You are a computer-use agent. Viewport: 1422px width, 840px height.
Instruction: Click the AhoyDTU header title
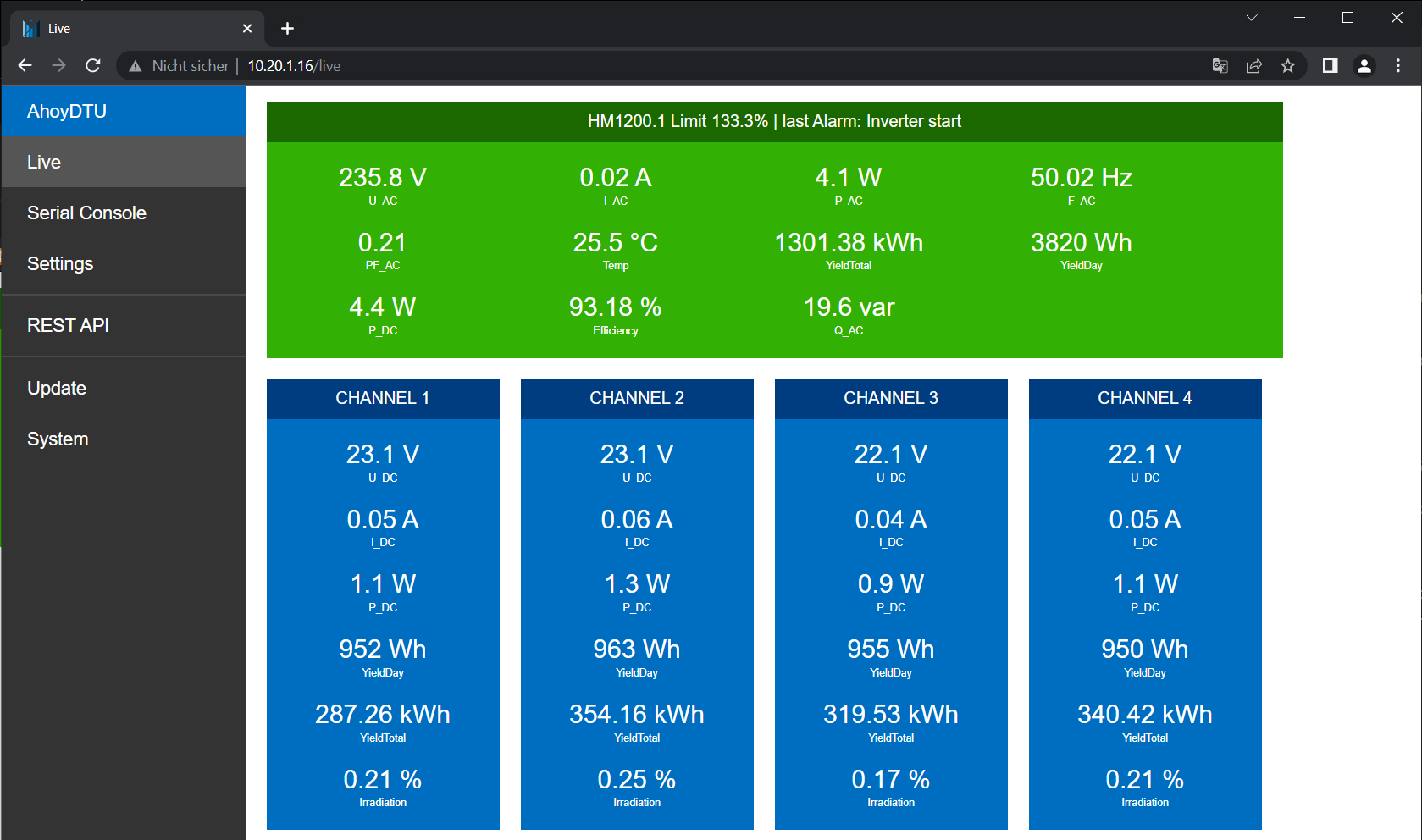point(67,111)
